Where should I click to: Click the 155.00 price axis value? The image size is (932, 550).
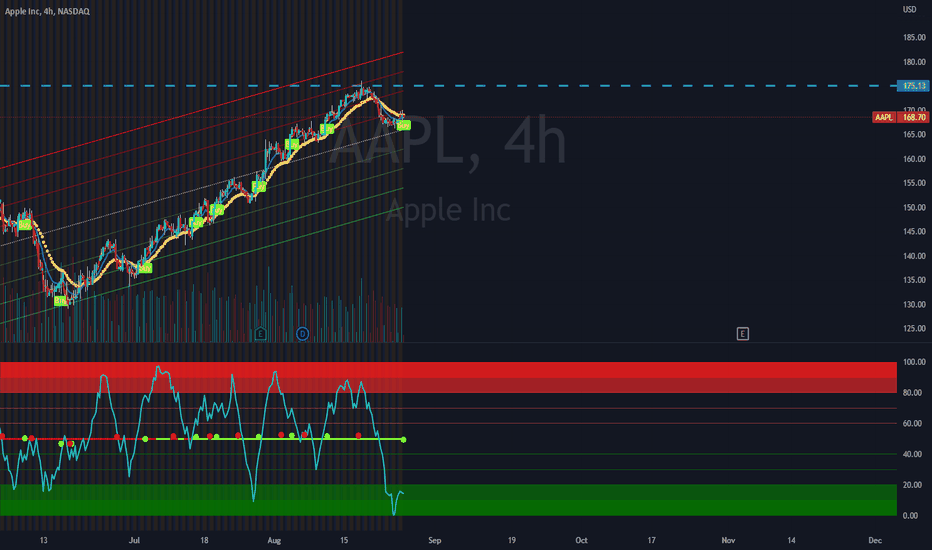pyautogui.click(x=914, y=183)
